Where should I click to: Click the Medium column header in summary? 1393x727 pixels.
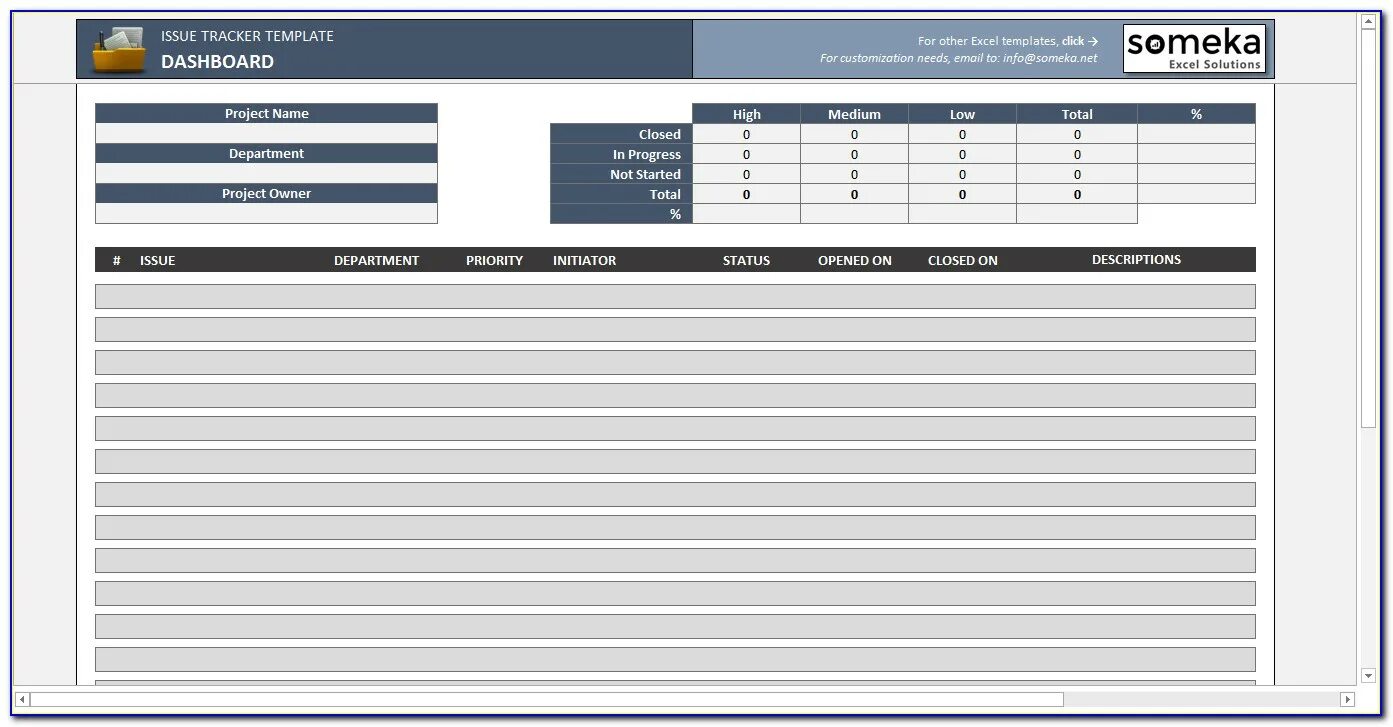(x=854, y=114)
